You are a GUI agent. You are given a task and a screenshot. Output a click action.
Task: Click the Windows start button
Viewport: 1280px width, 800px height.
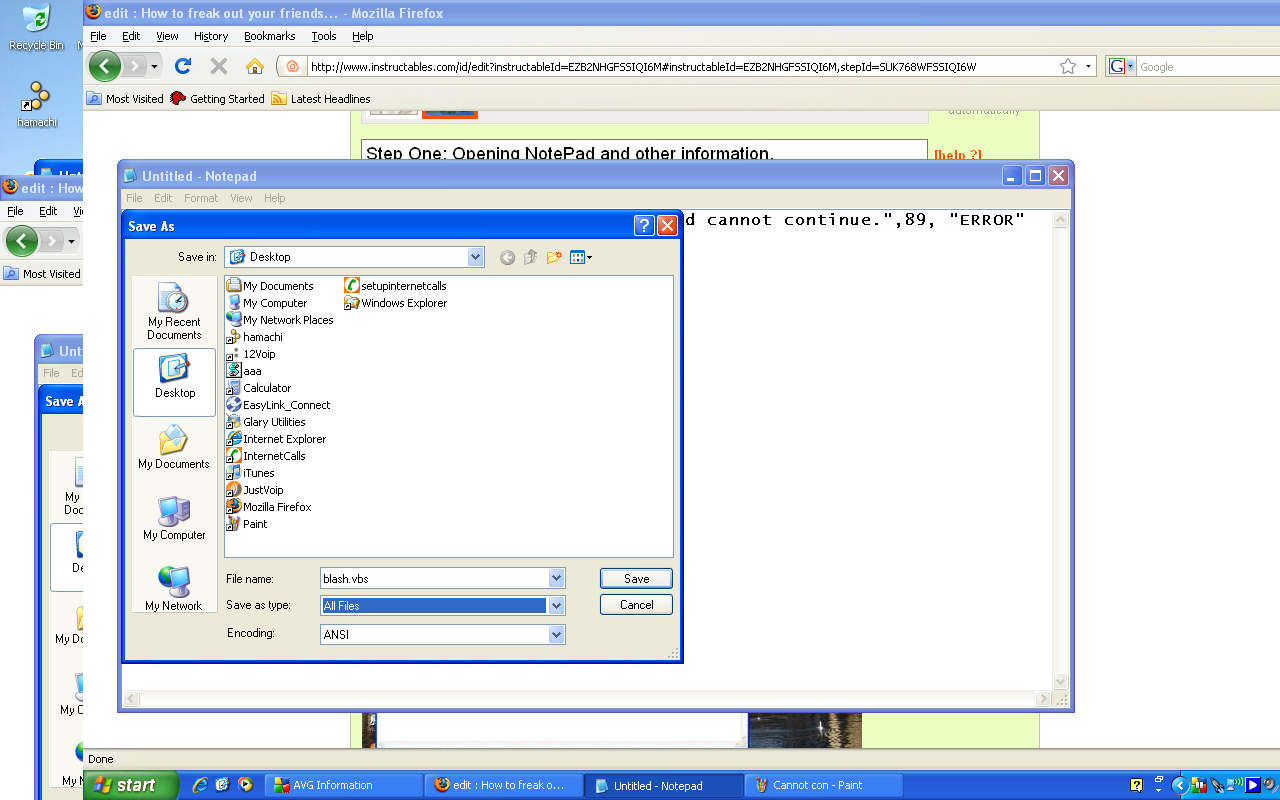[131, 785]
